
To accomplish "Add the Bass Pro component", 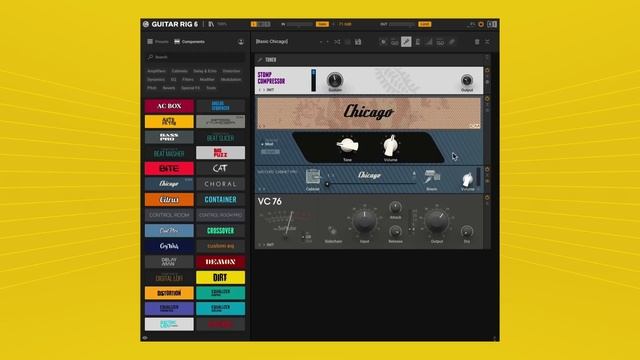I will click(169, 137).
